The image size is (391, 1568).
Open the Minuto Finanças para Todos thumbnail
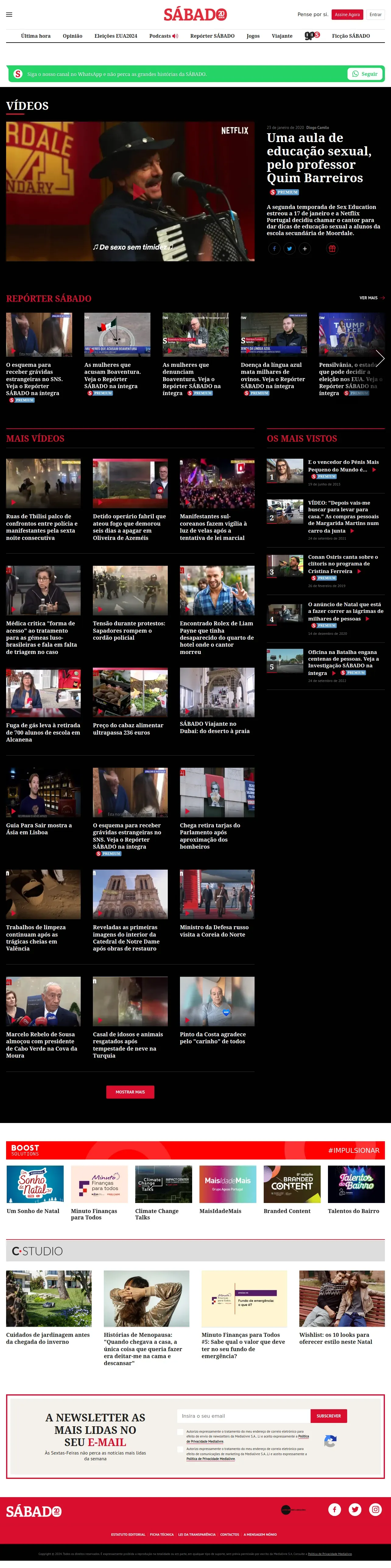(x=99, y=1184)
